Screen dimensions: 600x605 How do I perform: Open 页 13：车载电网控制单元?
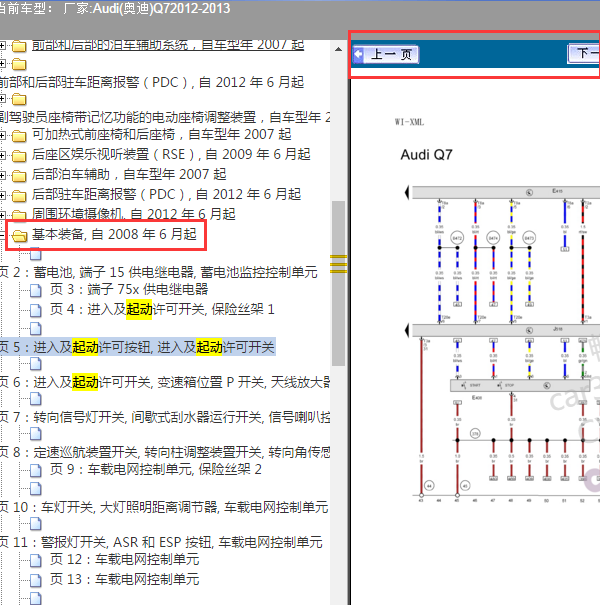[124, 580]
